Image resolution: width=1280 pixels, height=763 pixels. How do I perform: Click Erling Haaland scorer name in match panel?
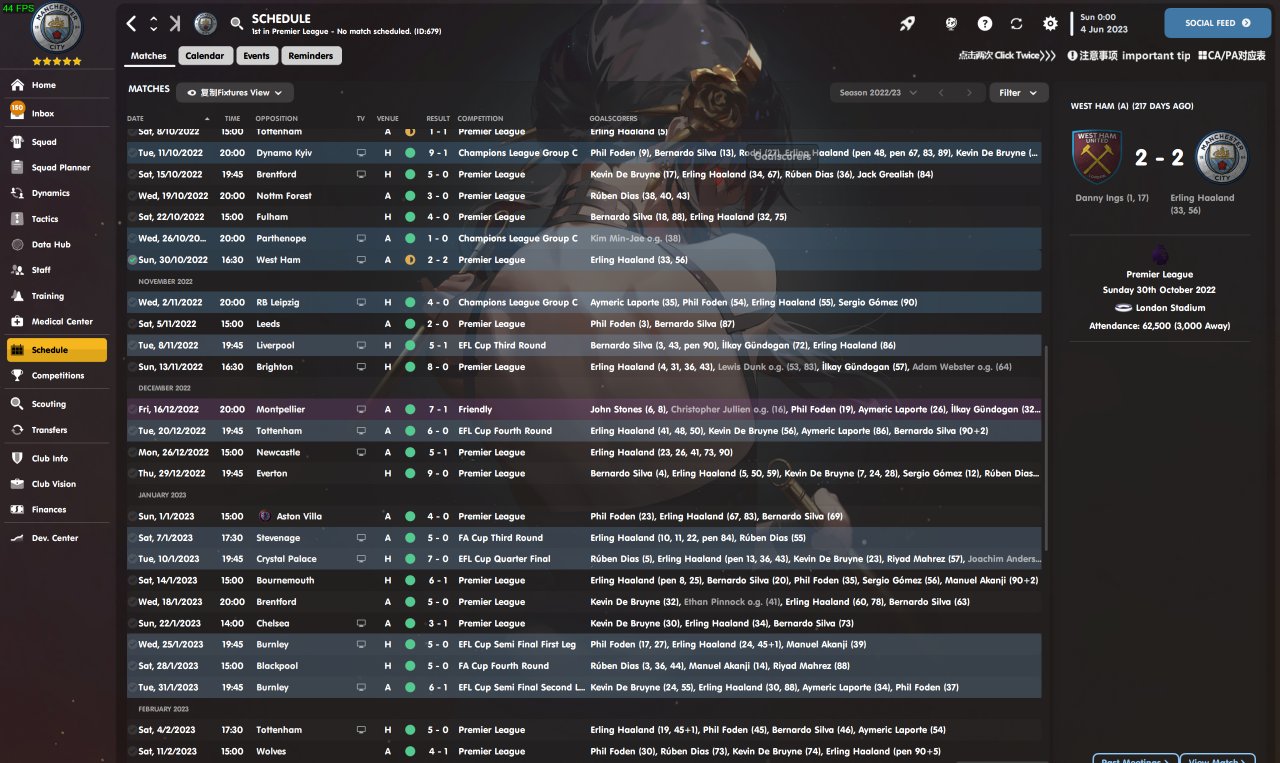[1202, 198]
